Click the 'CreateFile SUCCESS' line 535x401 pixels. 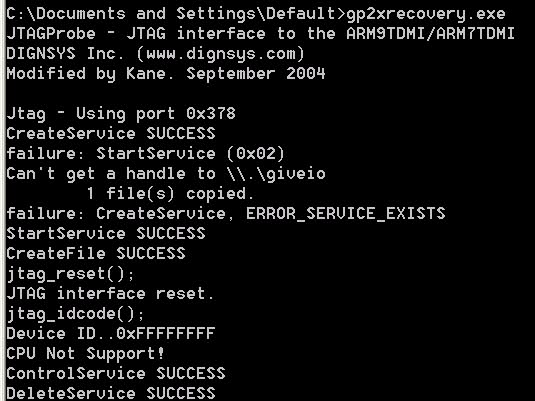coord(96,254)
